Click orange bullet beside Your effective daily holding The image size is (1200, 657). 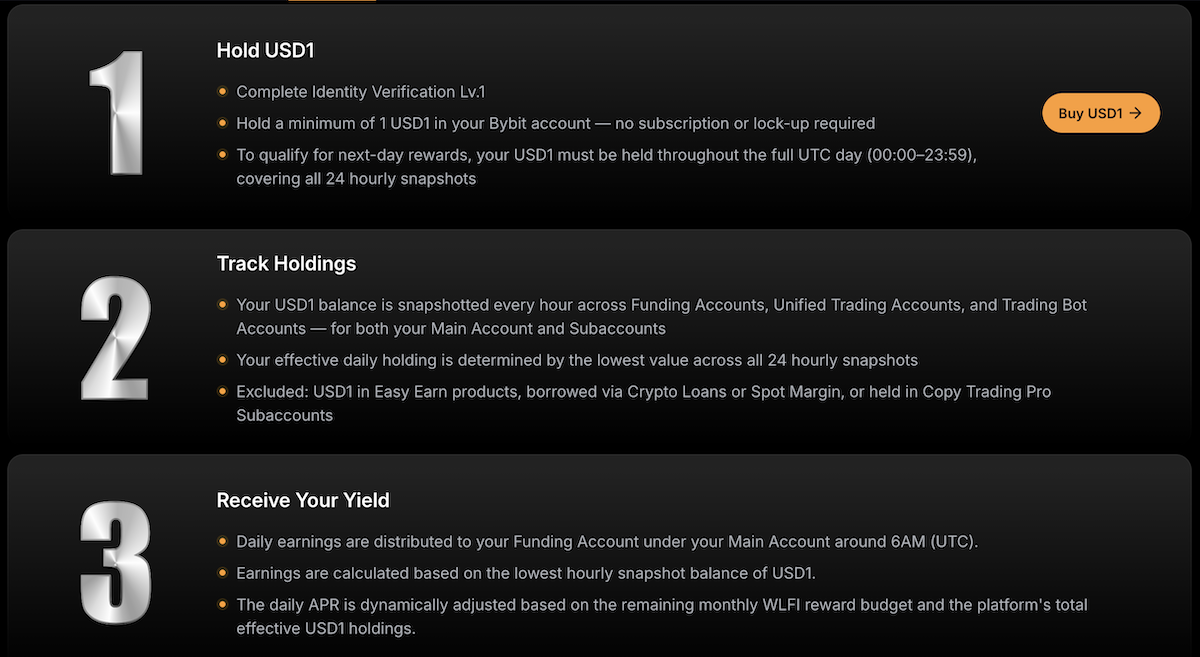pos(222,360)
